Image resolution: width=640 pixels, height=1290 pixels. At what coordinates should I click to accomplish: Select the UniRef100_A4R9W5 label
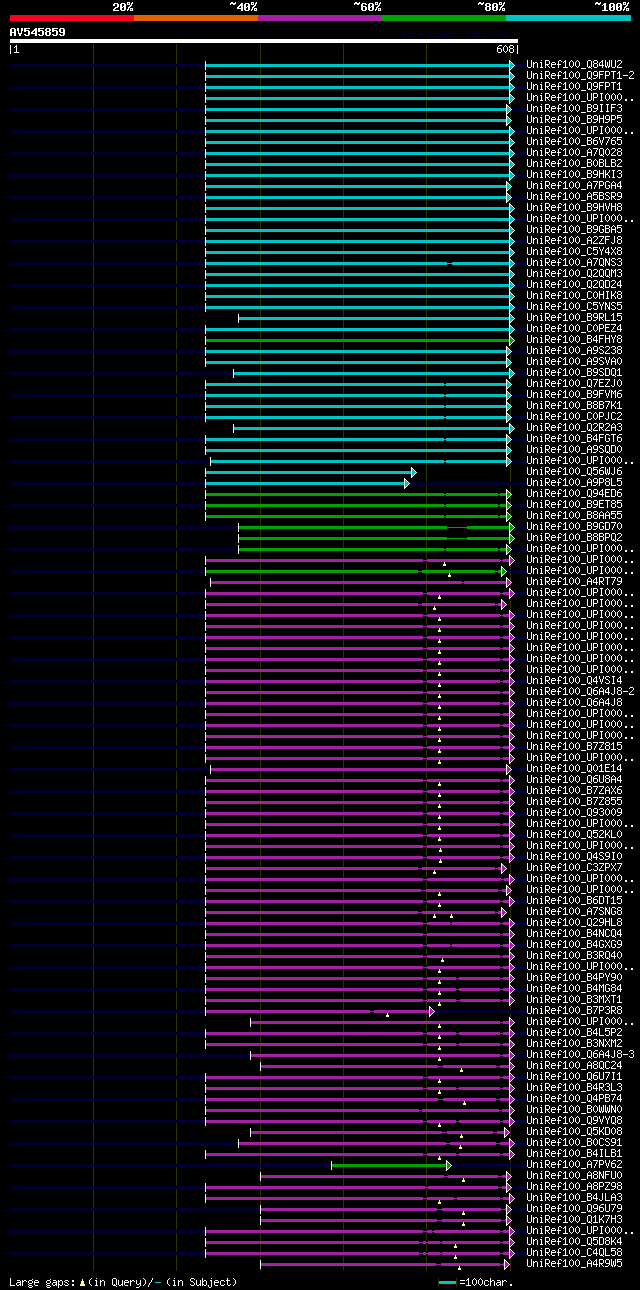(574, 1263)
